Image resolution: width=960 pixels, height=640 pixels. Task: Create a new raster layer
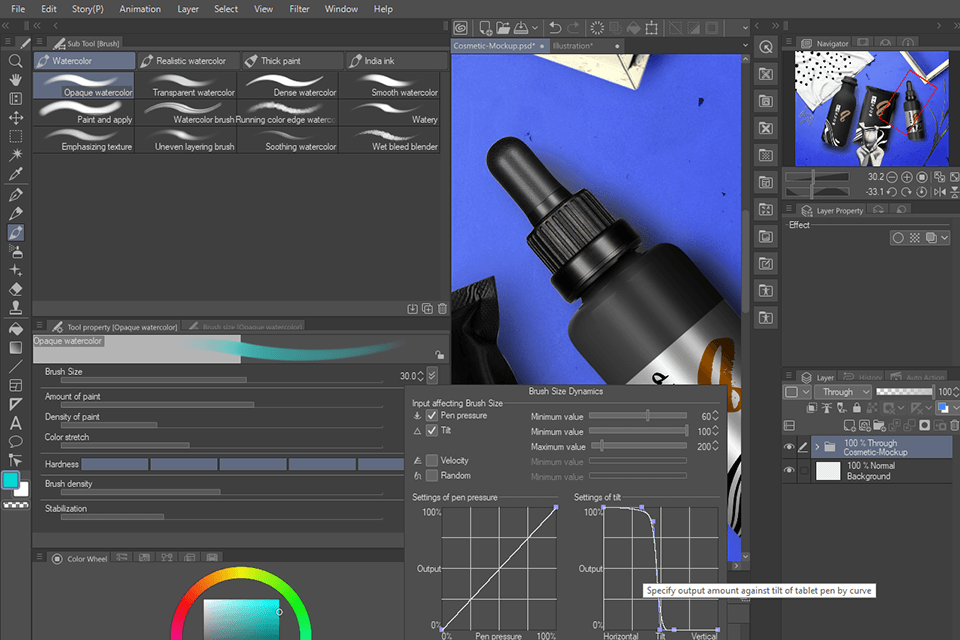pyautogui.click(x=849, y=425)
